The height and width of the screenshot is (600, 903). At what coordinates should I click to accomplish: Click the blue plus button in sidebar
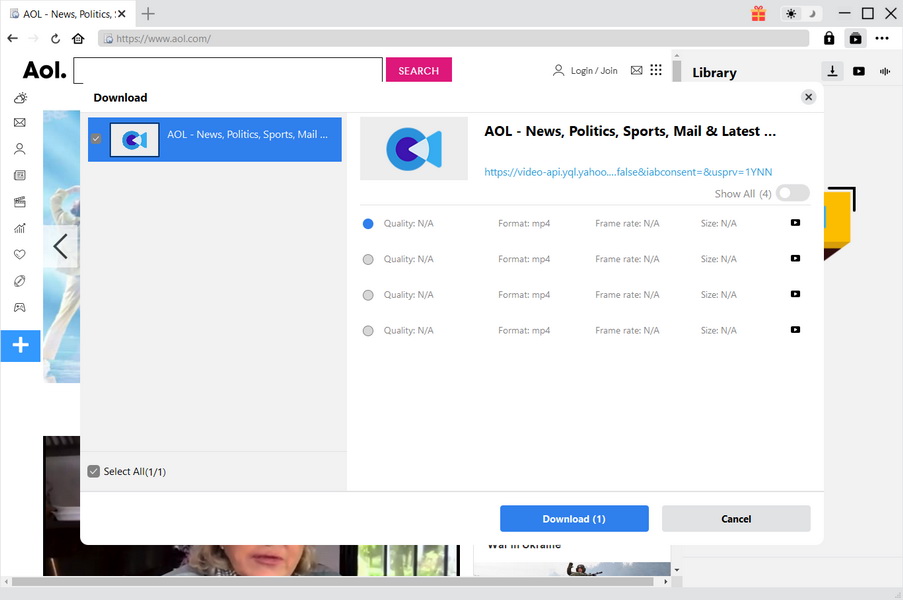20,346
